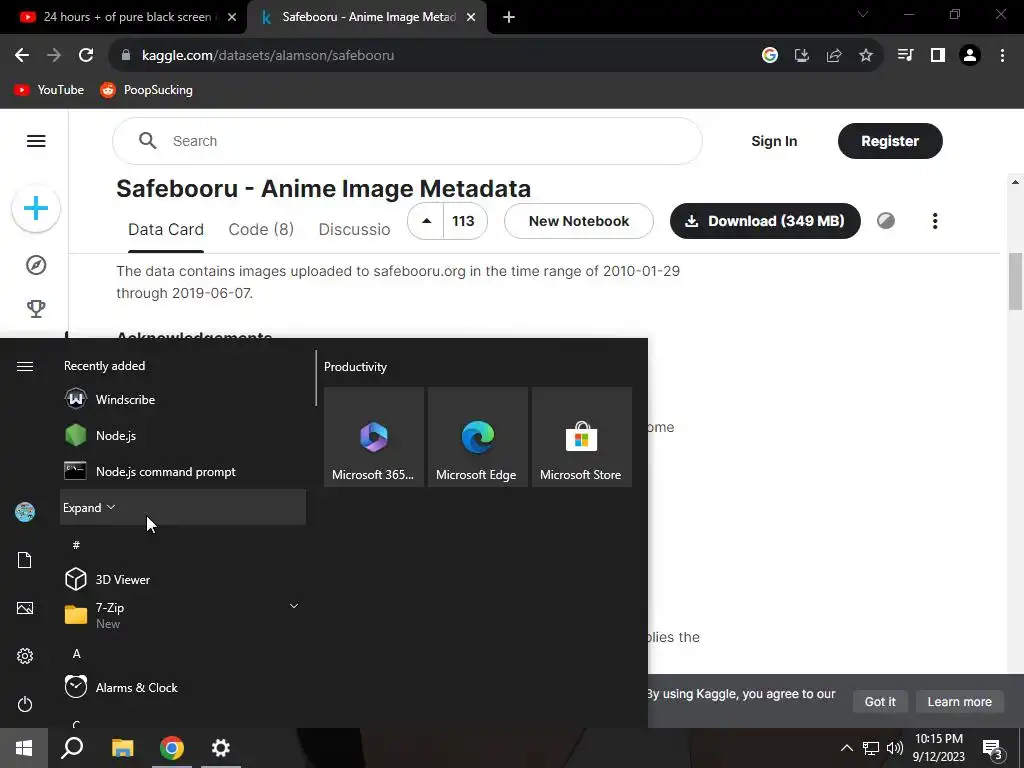Click the user account avatar in Start menu
This screenshot has width=1024, height=768.
25,512
